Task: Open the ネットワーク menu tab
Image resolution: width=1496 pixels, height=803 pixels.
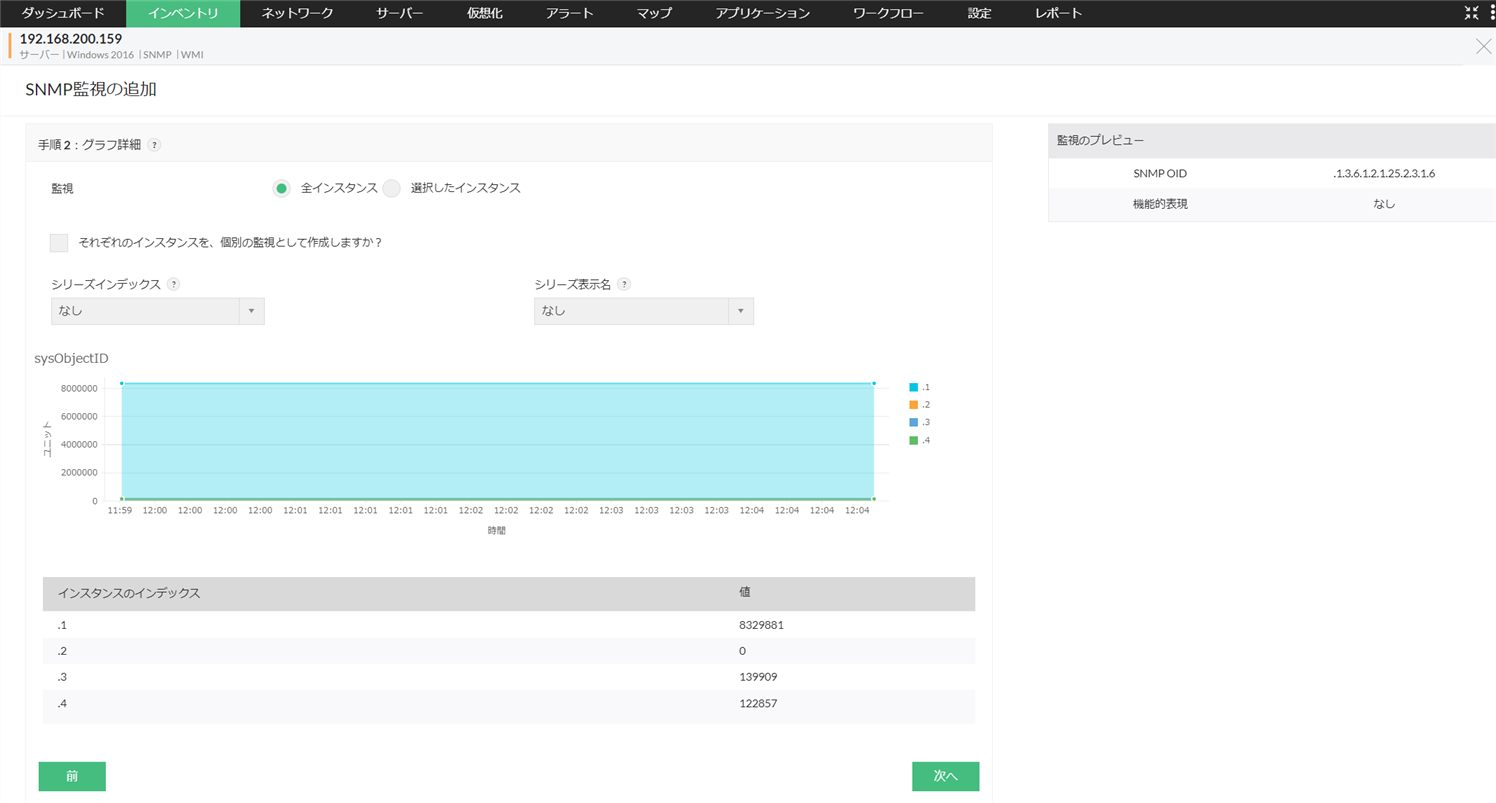Action: coord(297,14)
